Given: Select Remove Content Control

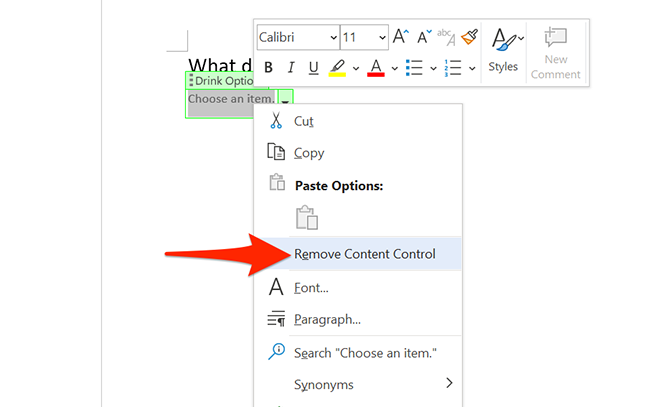Looking at the screenshot, I should [x=364, y=254].
